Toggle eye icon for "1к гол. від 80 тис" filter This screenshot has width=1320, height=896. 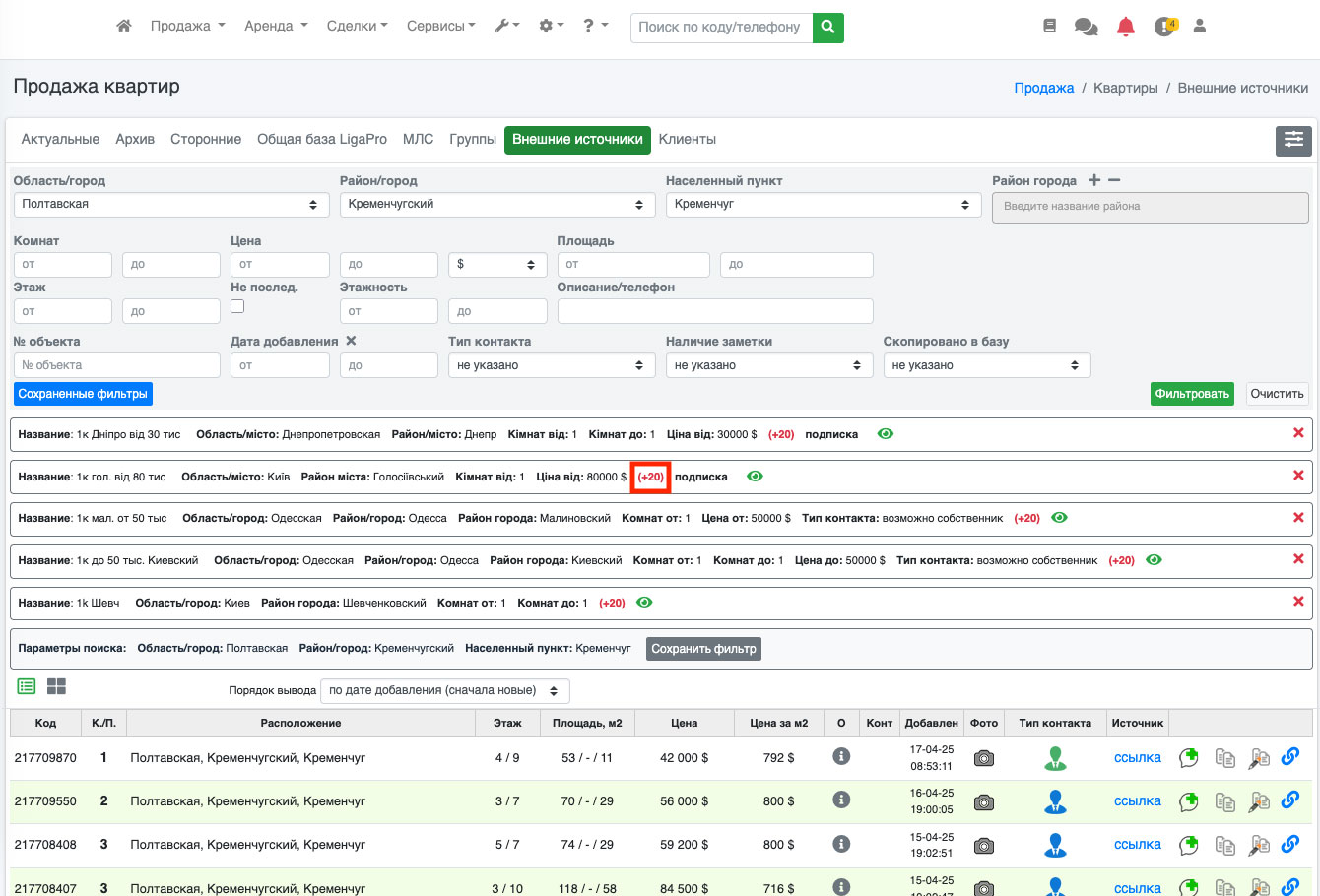point(755,477)
